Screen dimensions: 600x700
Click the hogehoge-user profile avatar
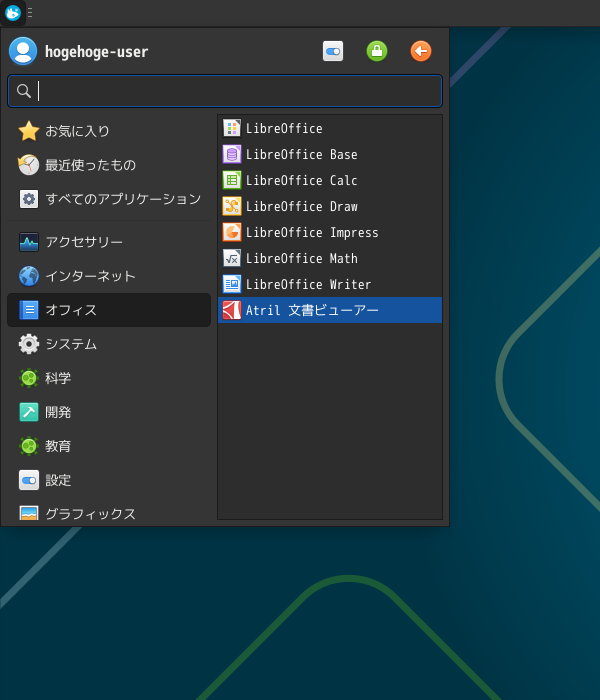(23, 51)
